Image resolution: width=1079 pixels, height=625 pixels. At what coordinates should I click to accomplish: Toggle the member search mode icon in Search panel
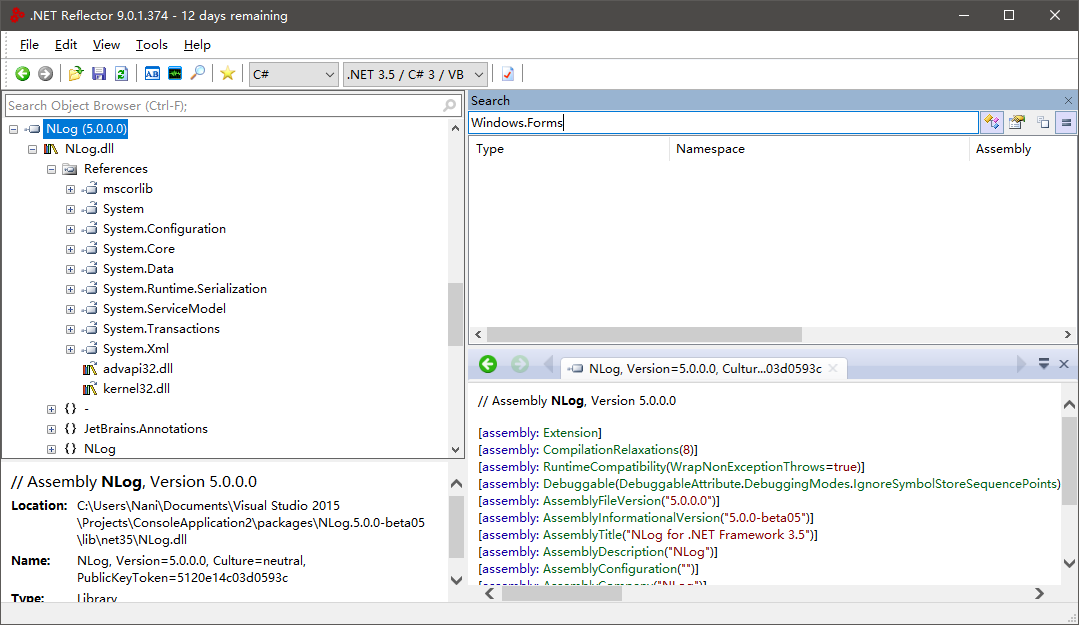pyautogui.click(x=1017, y=122)
